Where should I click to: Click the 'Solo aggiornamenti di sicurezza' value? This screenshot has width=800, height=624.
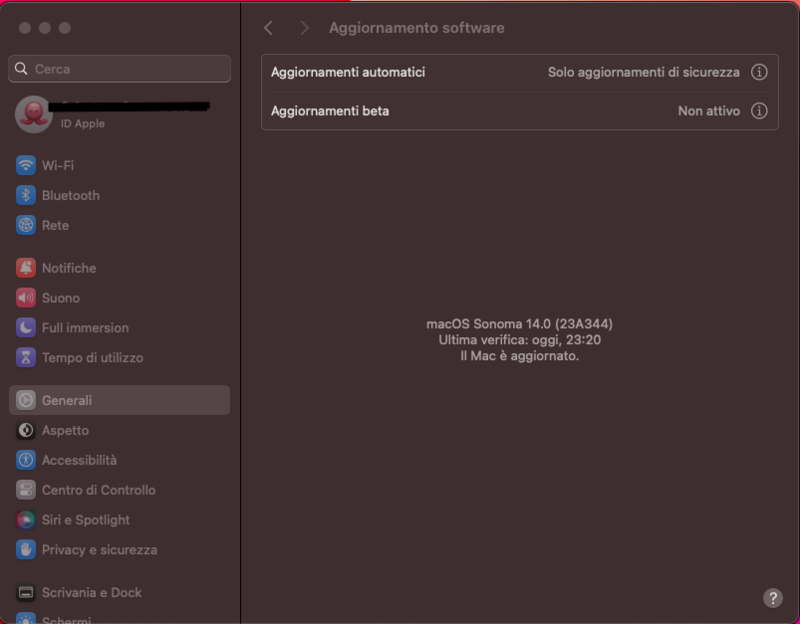(x=644, y=72)
